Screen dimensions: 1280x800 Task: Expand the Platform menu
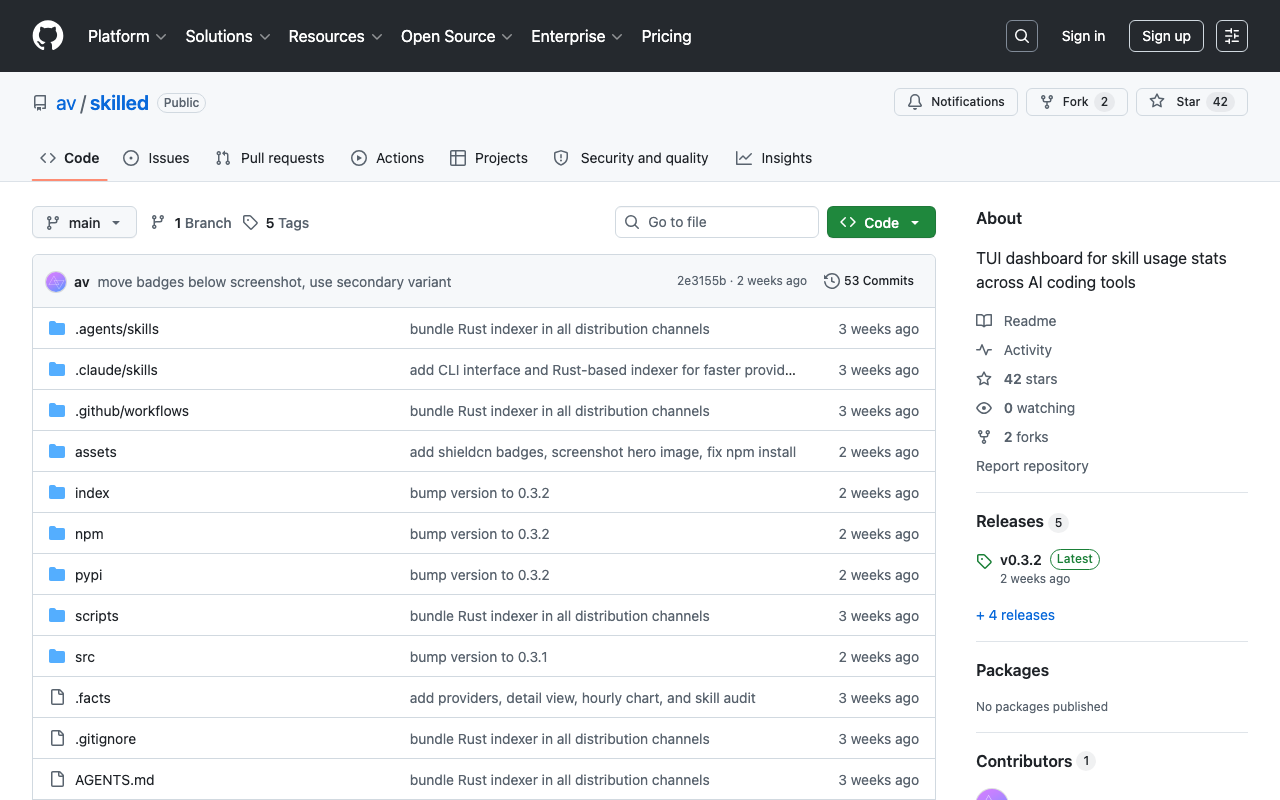127,36
